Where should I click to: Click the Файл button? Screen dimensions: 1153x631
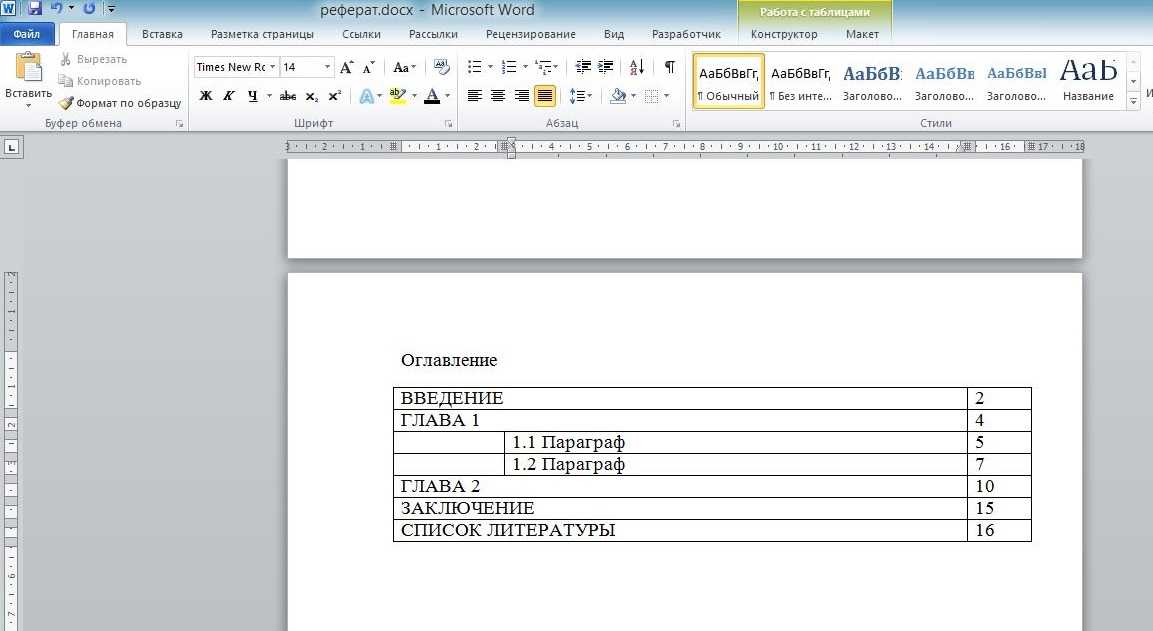tap(27, 34)
